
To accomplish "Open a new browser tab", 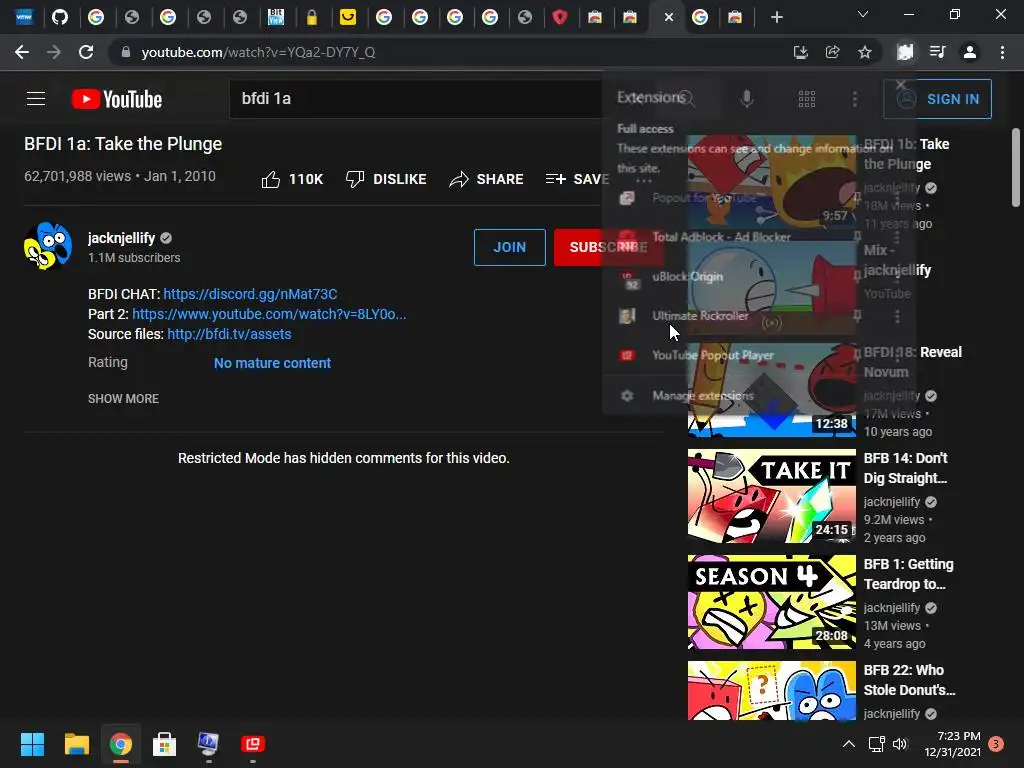I will 776,17.
